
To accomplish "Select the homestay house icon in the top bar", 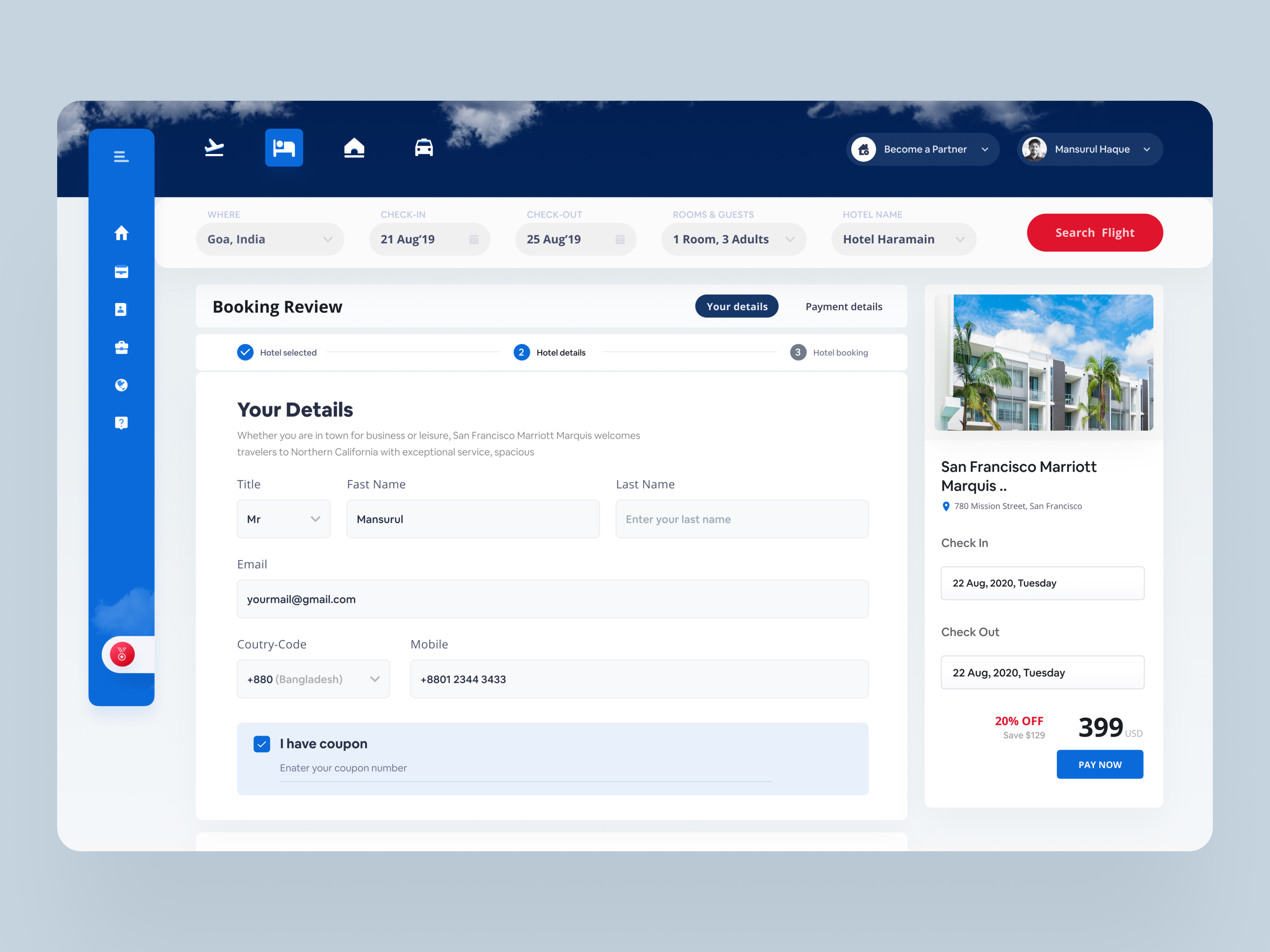I will (354, 148).
